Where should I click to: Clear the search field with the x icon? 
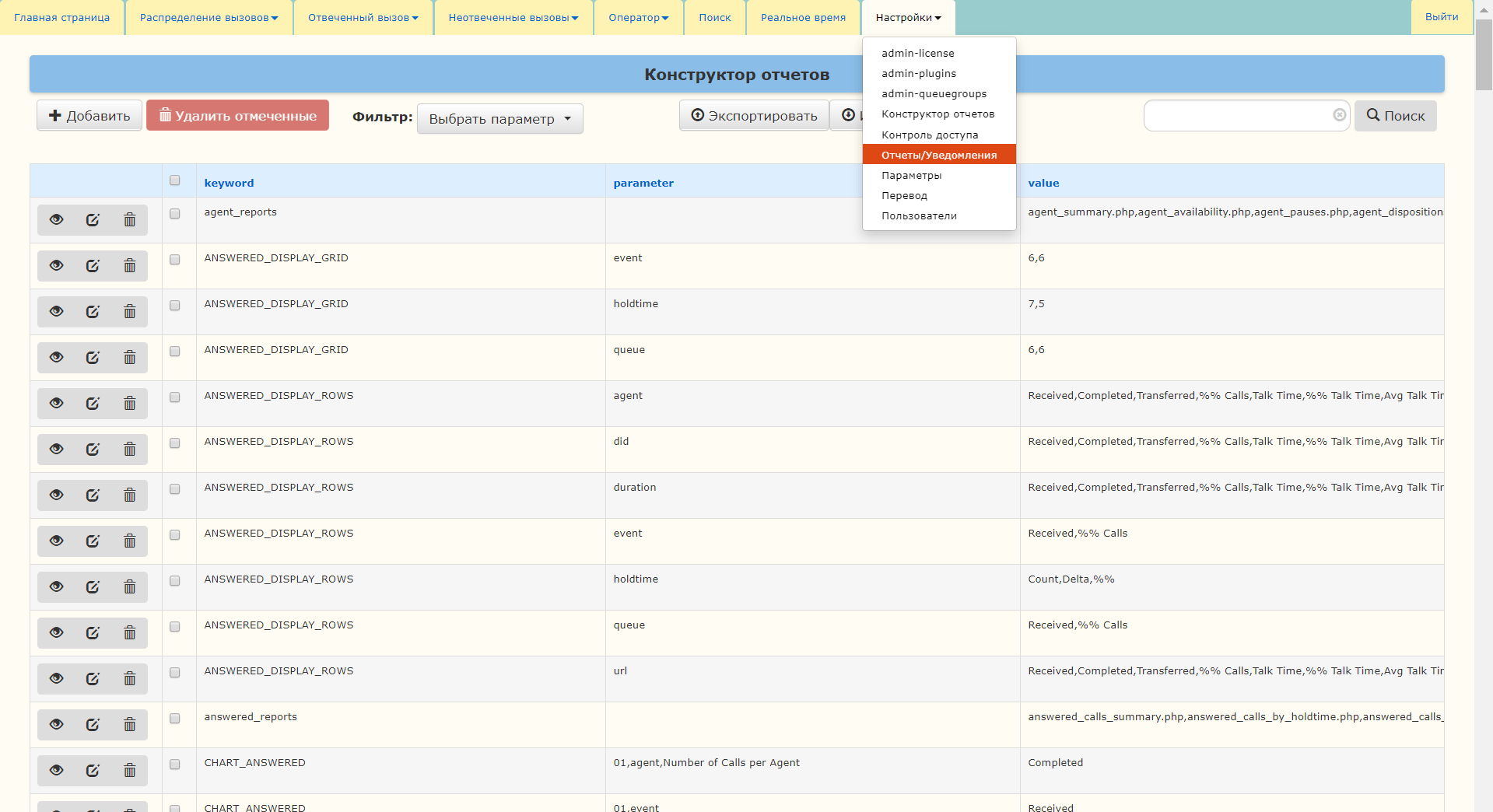pos(1339,115)
